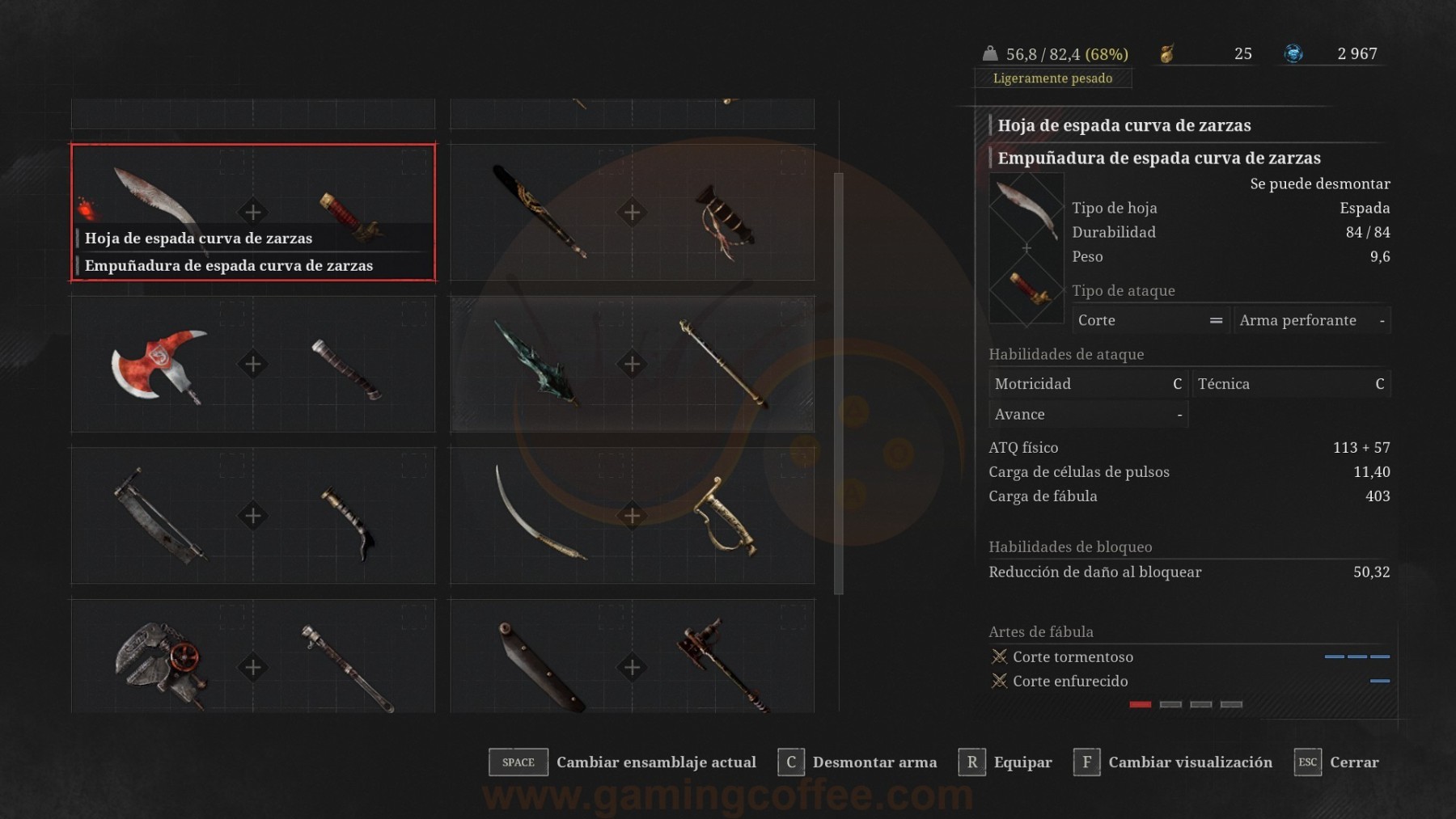
Task: Select the black baton blade icon
Action: [x=539, y=211]
